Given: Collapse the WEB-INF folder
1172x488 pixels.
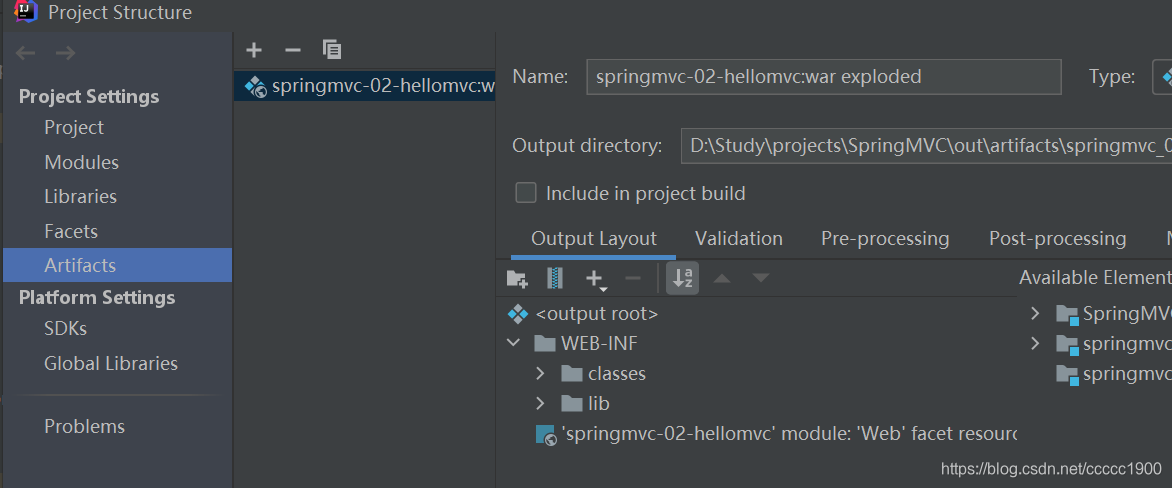Looking at the screenshot, I should 513,344.
